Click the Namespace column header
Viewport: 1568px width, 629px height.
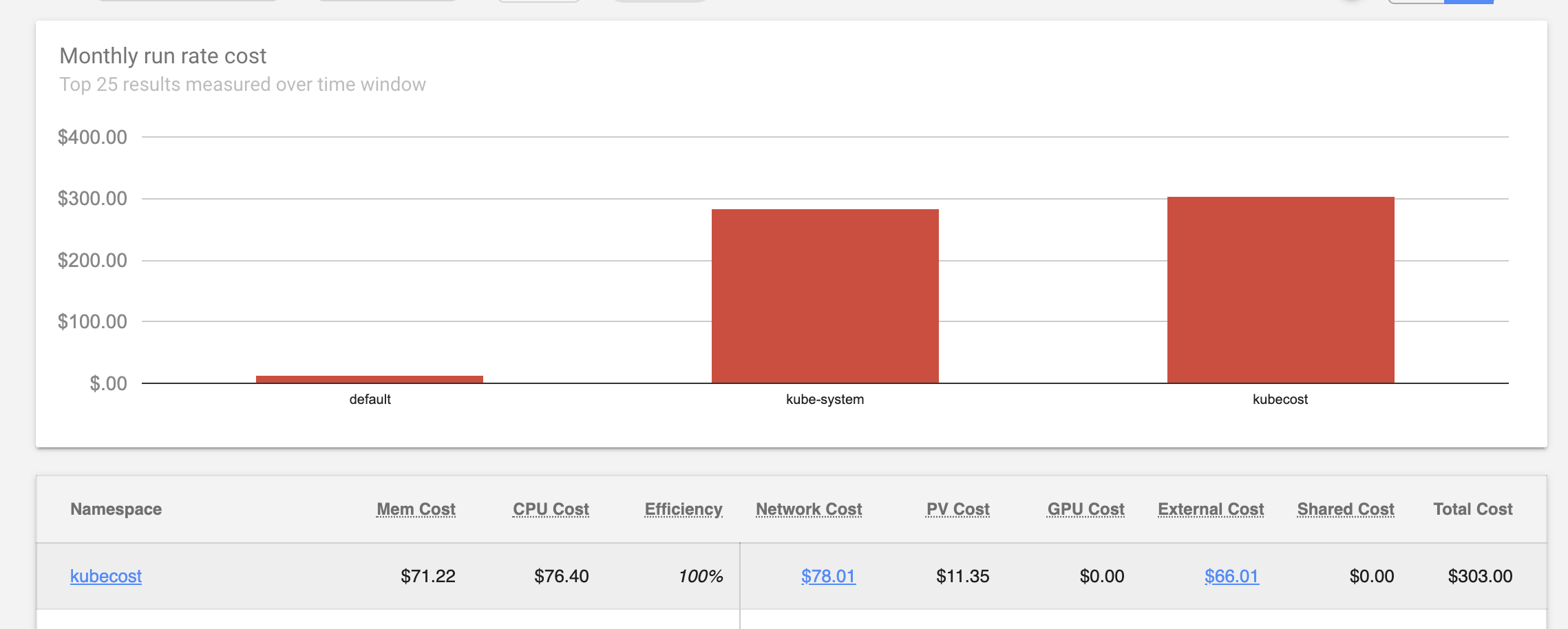click(x=116, y=509)
